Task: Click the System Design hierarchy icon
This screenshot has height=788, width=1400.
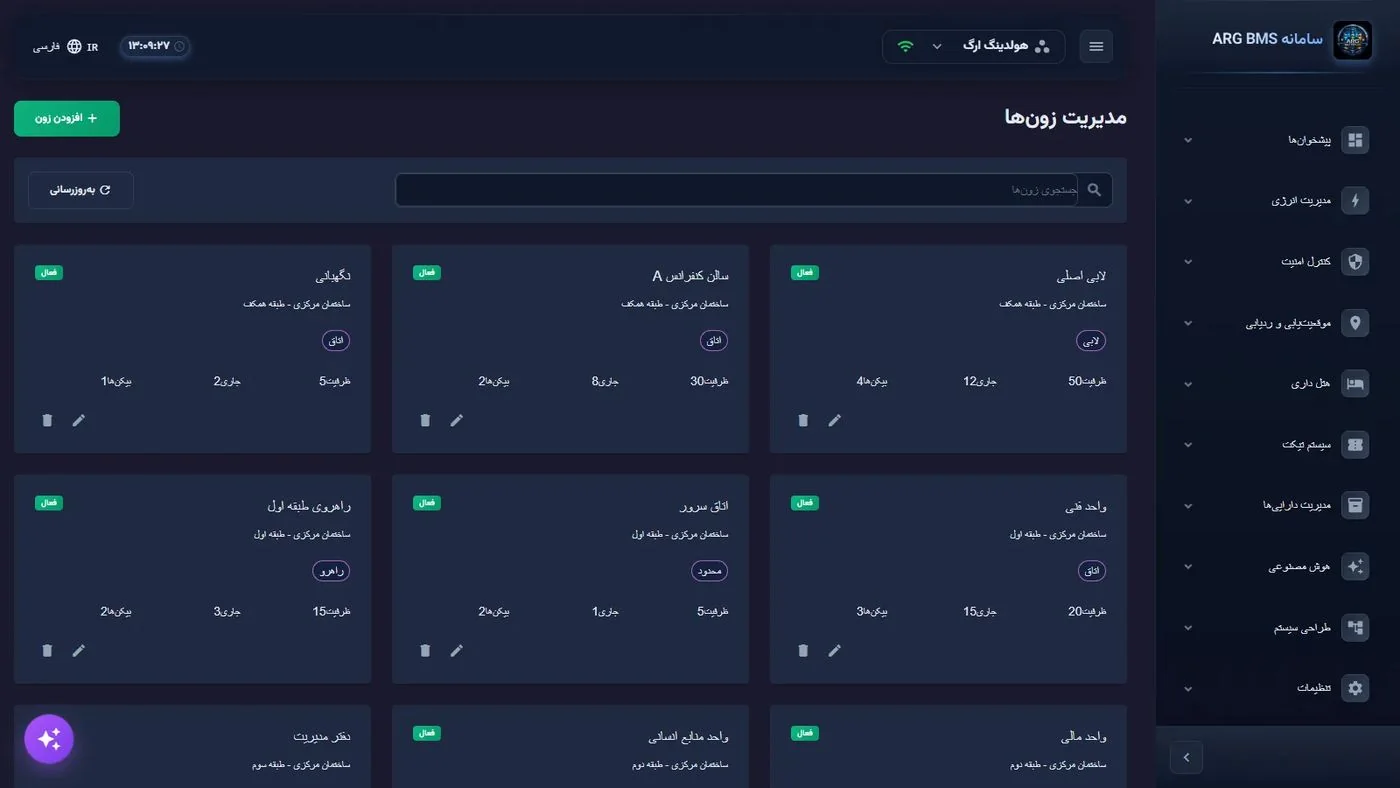Action: (1355, 628)
